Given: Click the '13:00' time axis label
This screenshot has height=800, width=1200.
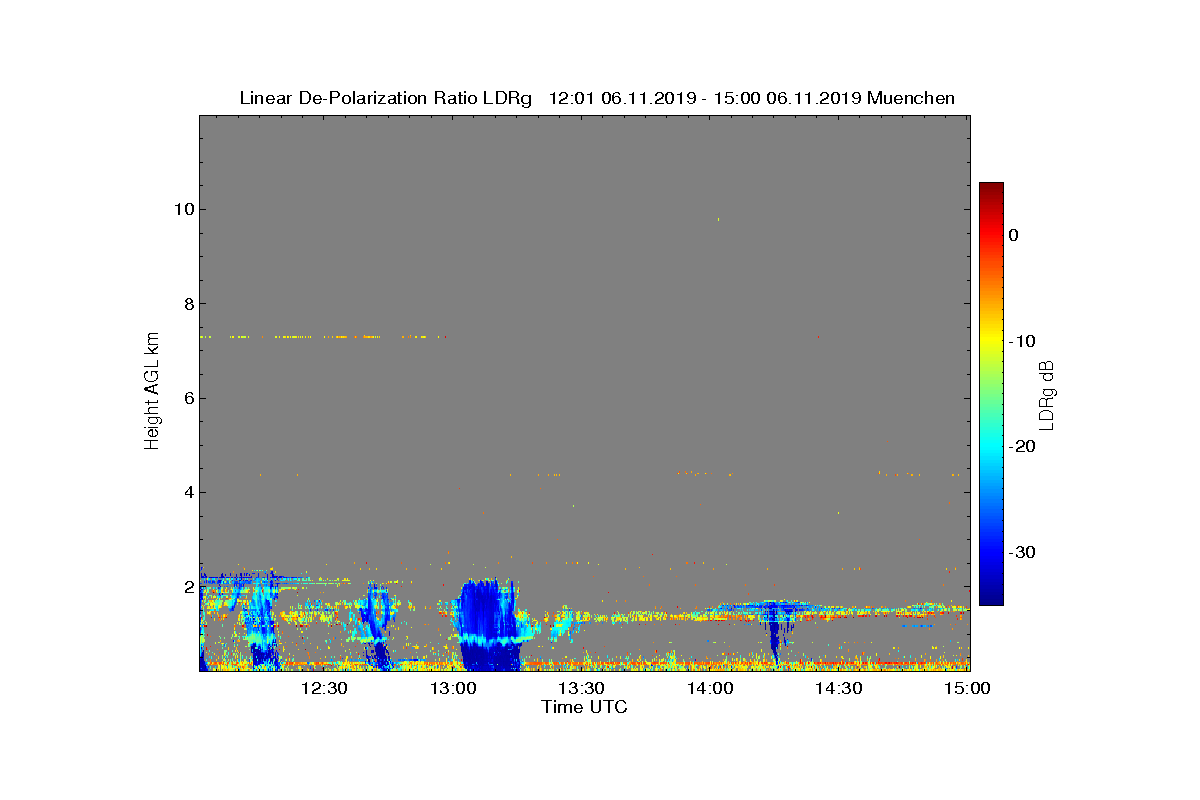Looking at the screenshot, I should tap(452, 688).
